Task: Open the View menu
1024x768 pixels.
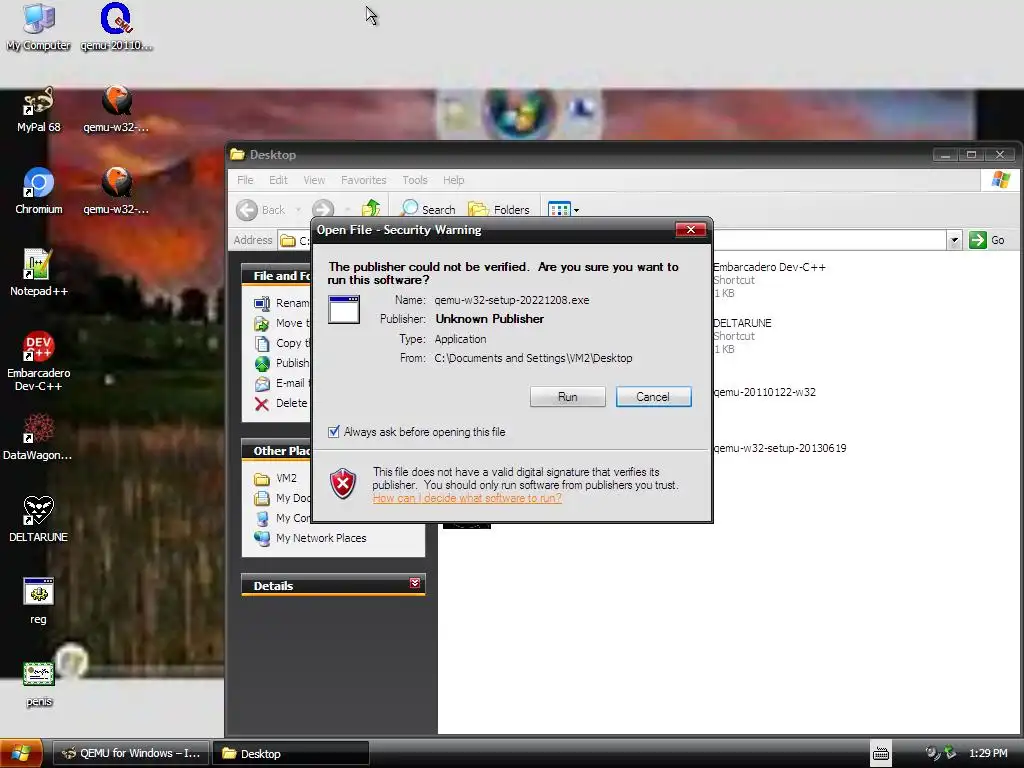Action: 314,180
